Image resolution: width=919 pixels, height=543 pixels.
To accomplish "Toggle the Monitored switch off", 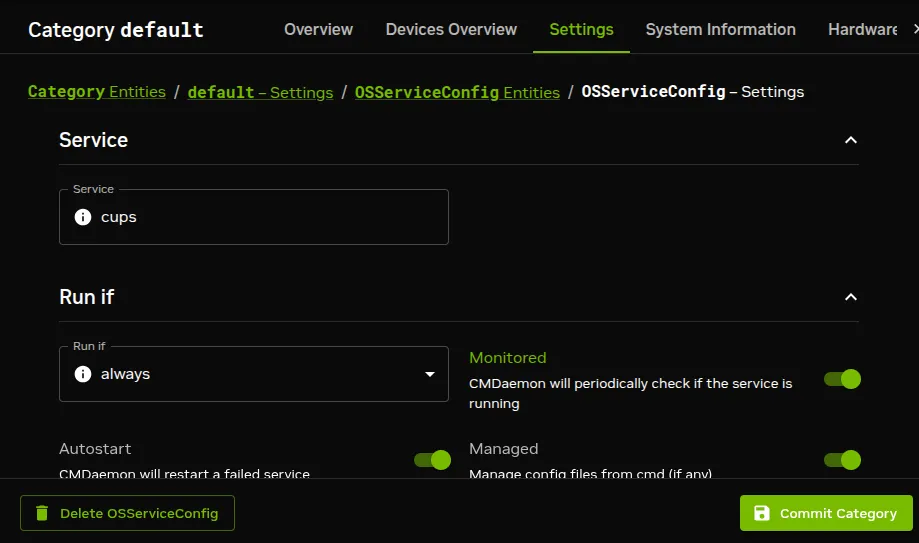I will [x=842, y=379].
